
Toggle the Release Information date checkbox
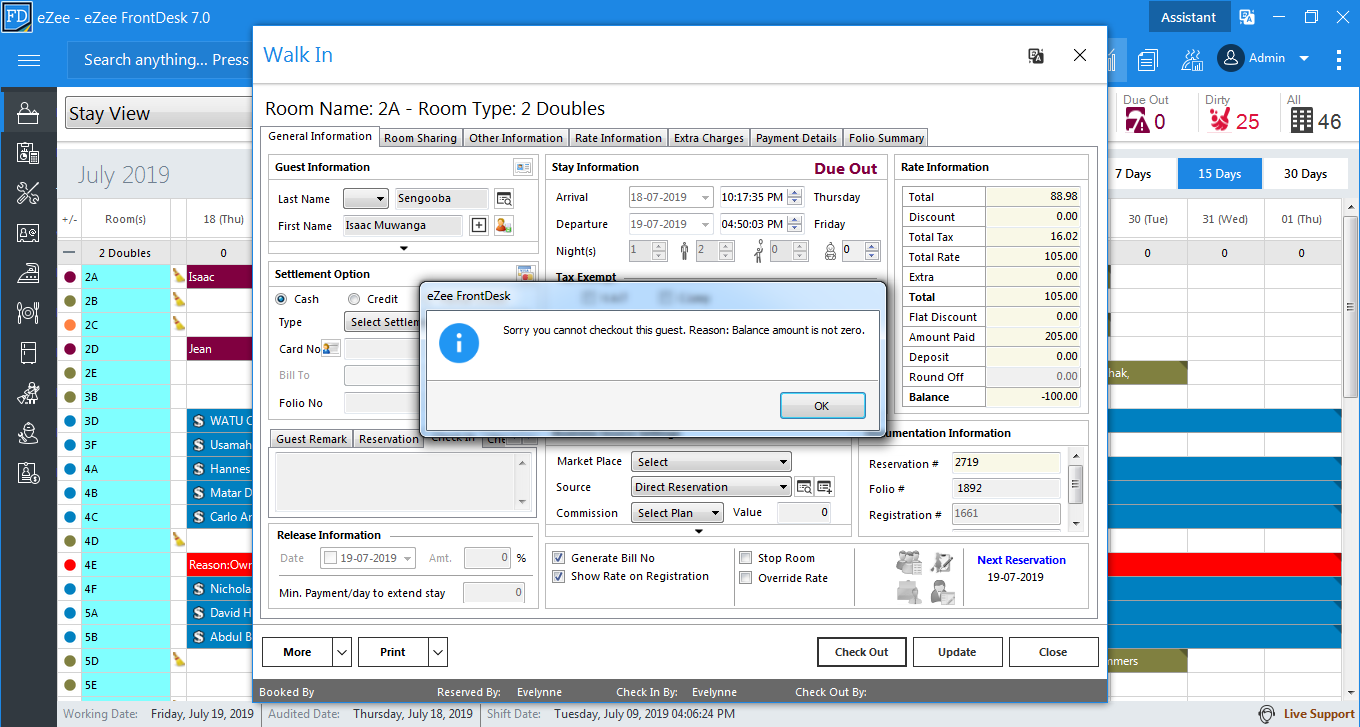pos(330,558)
